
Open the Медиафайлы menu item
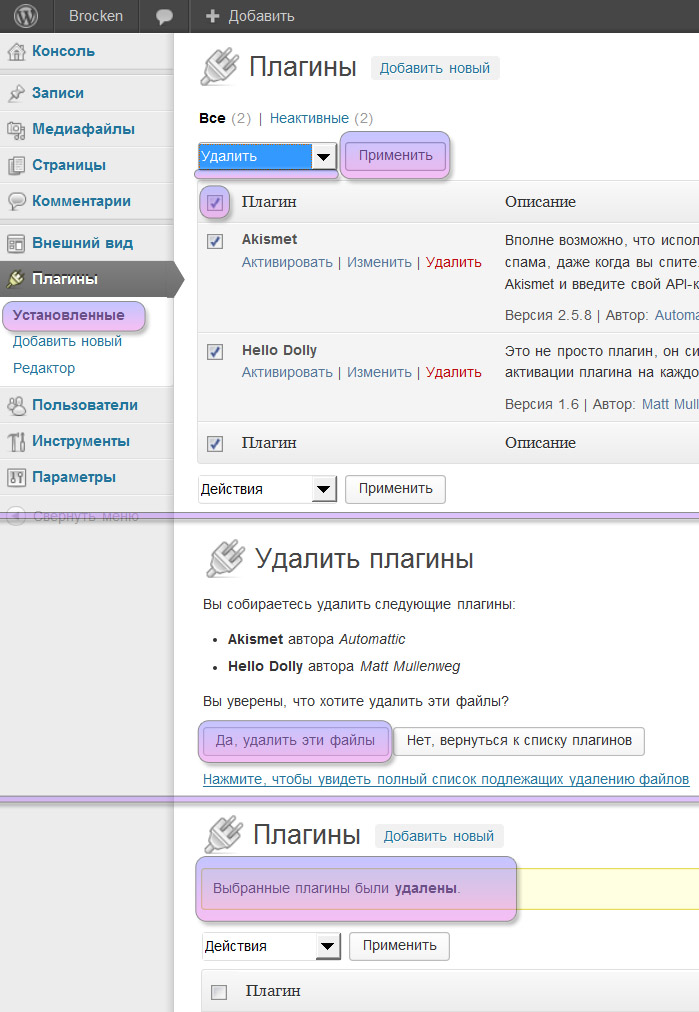pyautogui.click(x=83, y=129)
